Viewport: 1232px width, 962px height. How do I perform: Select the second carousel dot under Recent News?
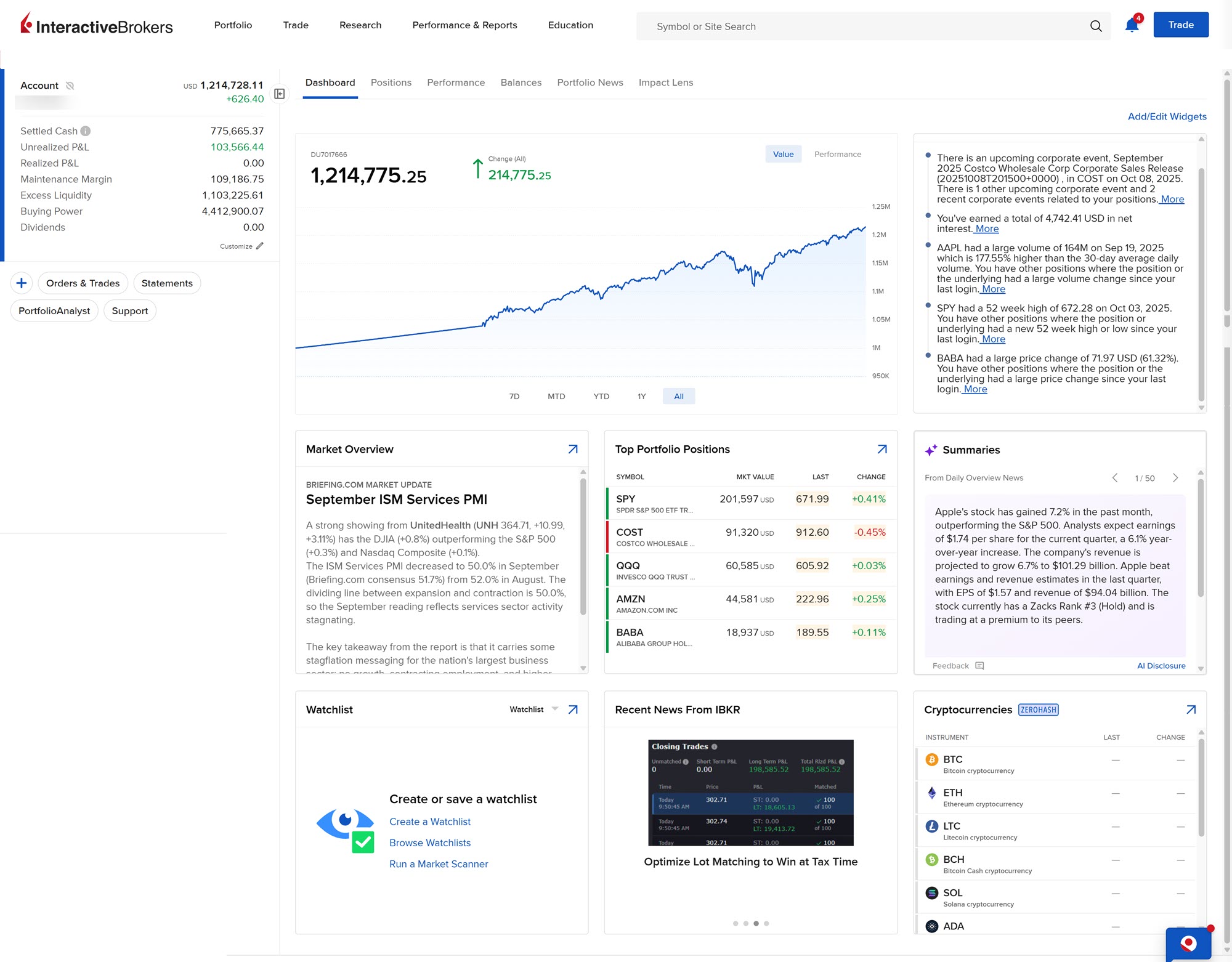746,923
